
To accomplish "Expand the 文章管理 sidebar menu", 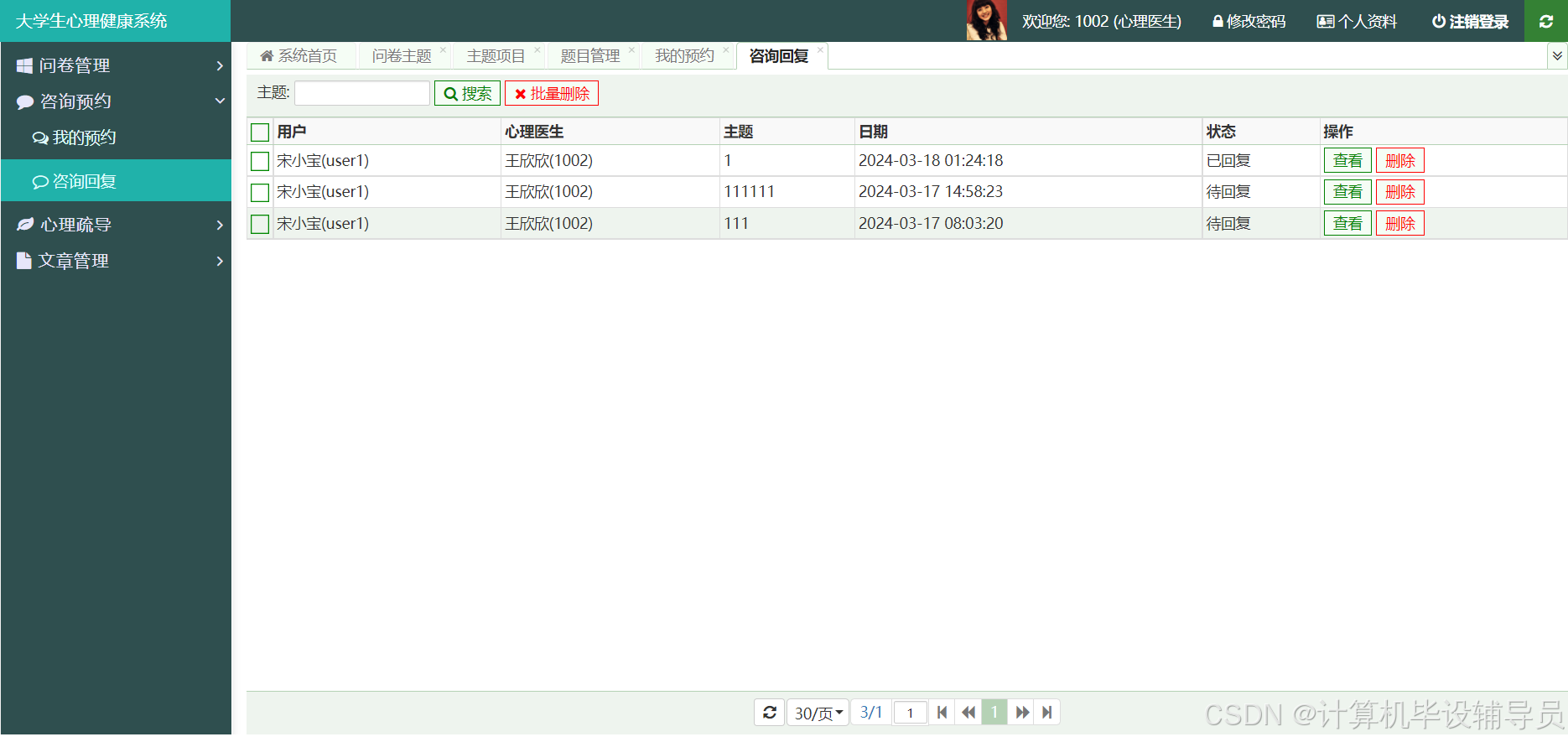I will [116, 261].
